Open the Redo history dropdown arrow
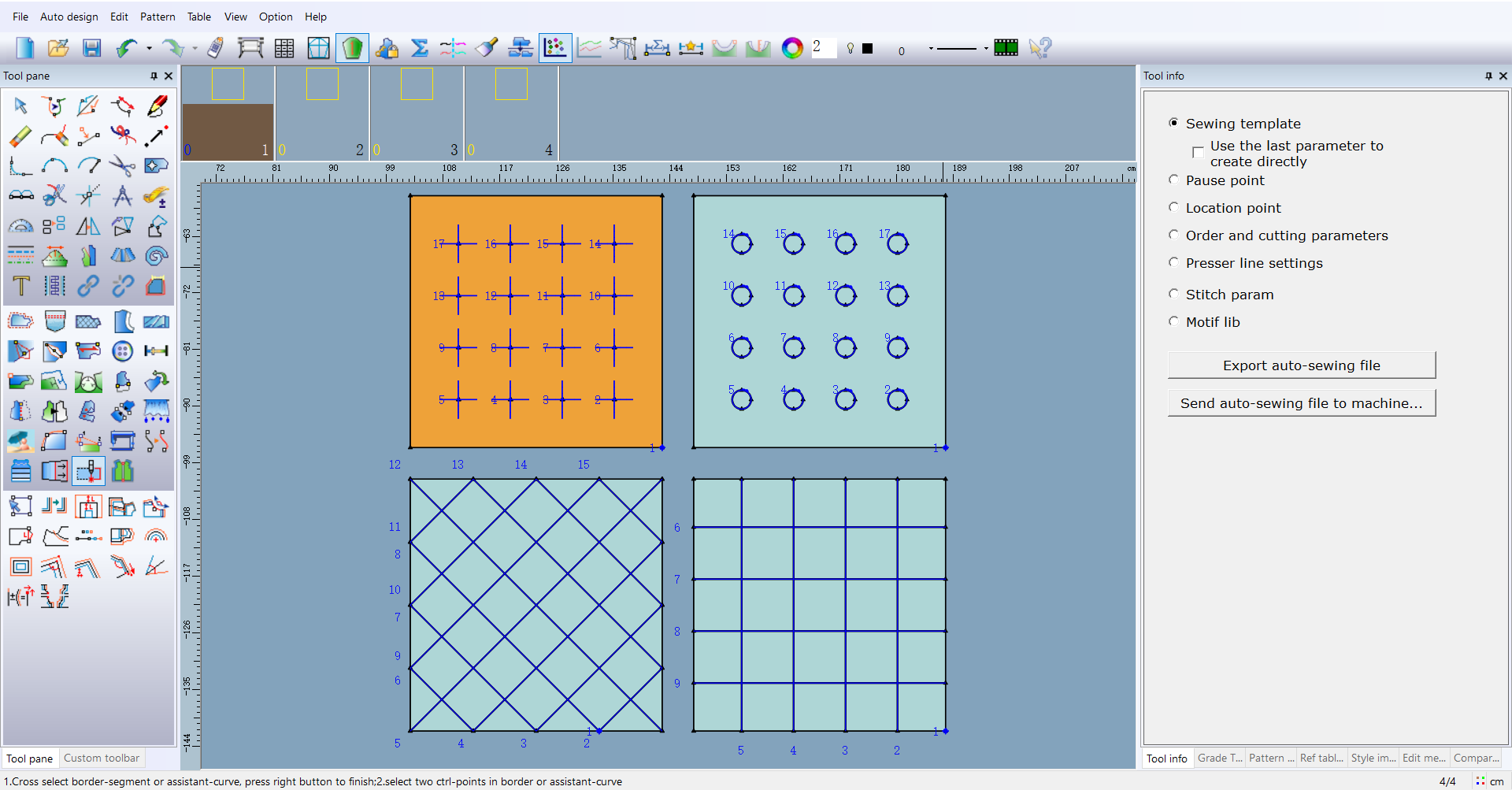The image size is (1512, 790). 195,49
